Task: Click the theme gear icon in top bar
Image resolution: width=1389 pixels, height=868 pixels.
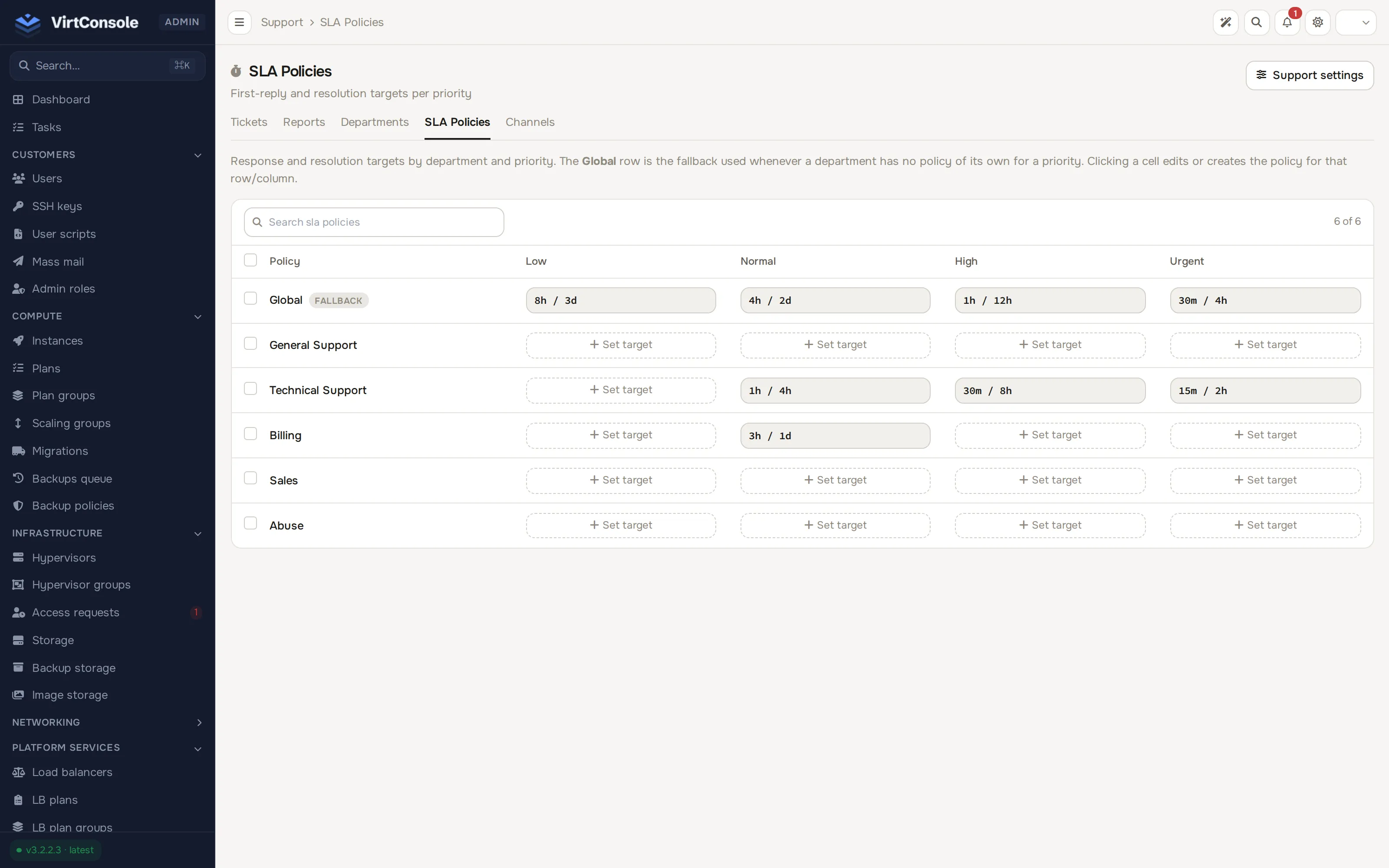Action: pos(1318,23)
